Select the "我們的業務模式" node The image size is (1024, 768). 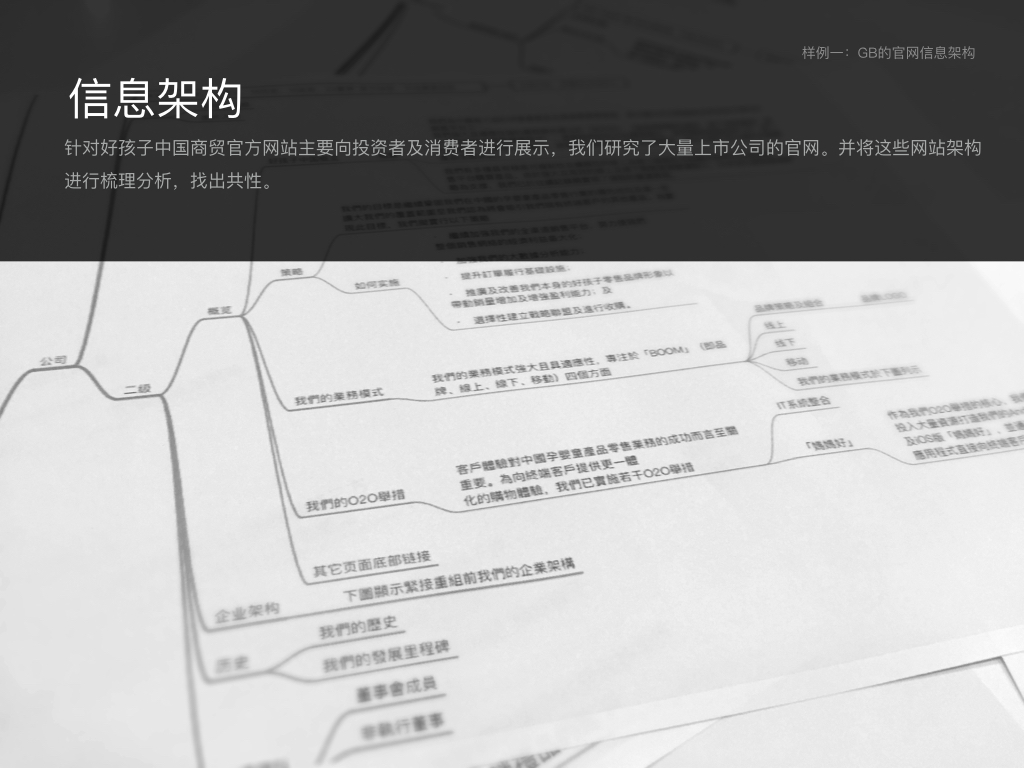click(339, 396)
